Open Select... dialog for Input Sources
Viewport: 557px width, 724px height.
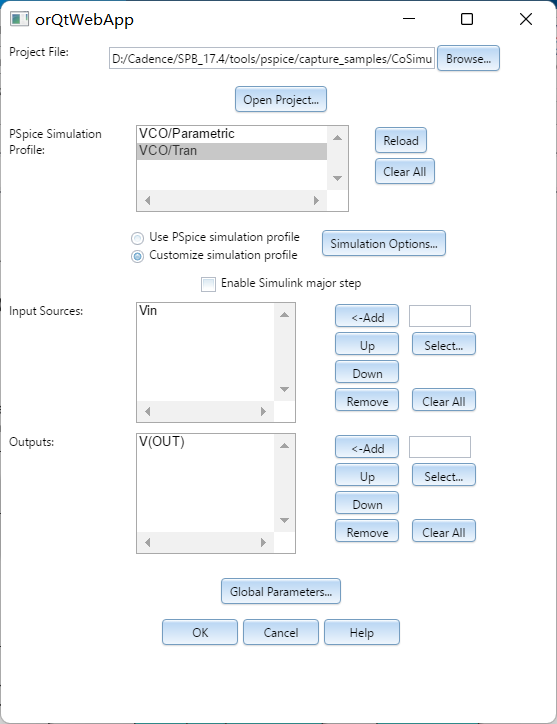coord(443,344)
